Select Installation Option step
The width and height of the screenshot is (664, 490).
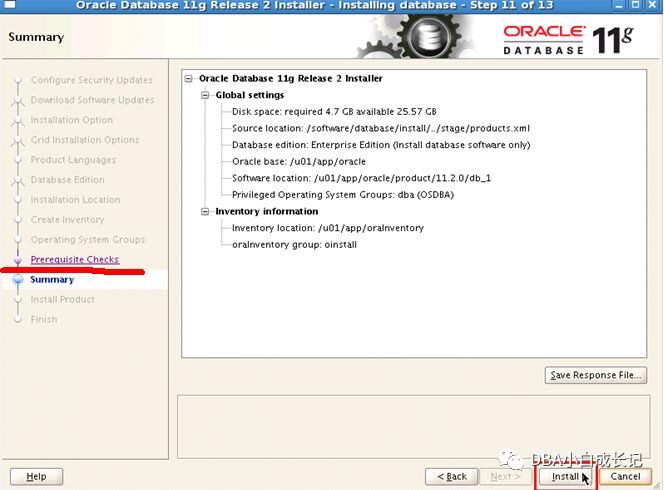click(72, 120)
